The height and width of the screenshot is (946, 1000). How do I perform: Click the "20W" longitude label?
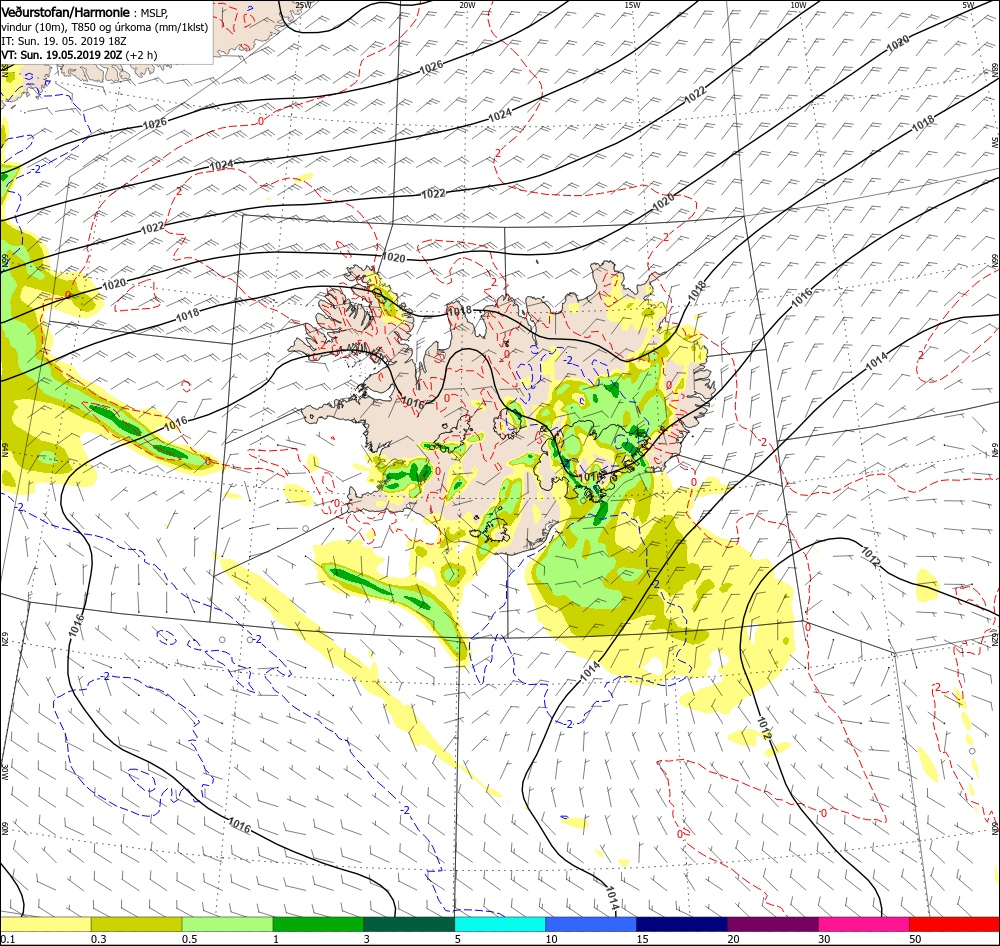click(x=467, y=5)
